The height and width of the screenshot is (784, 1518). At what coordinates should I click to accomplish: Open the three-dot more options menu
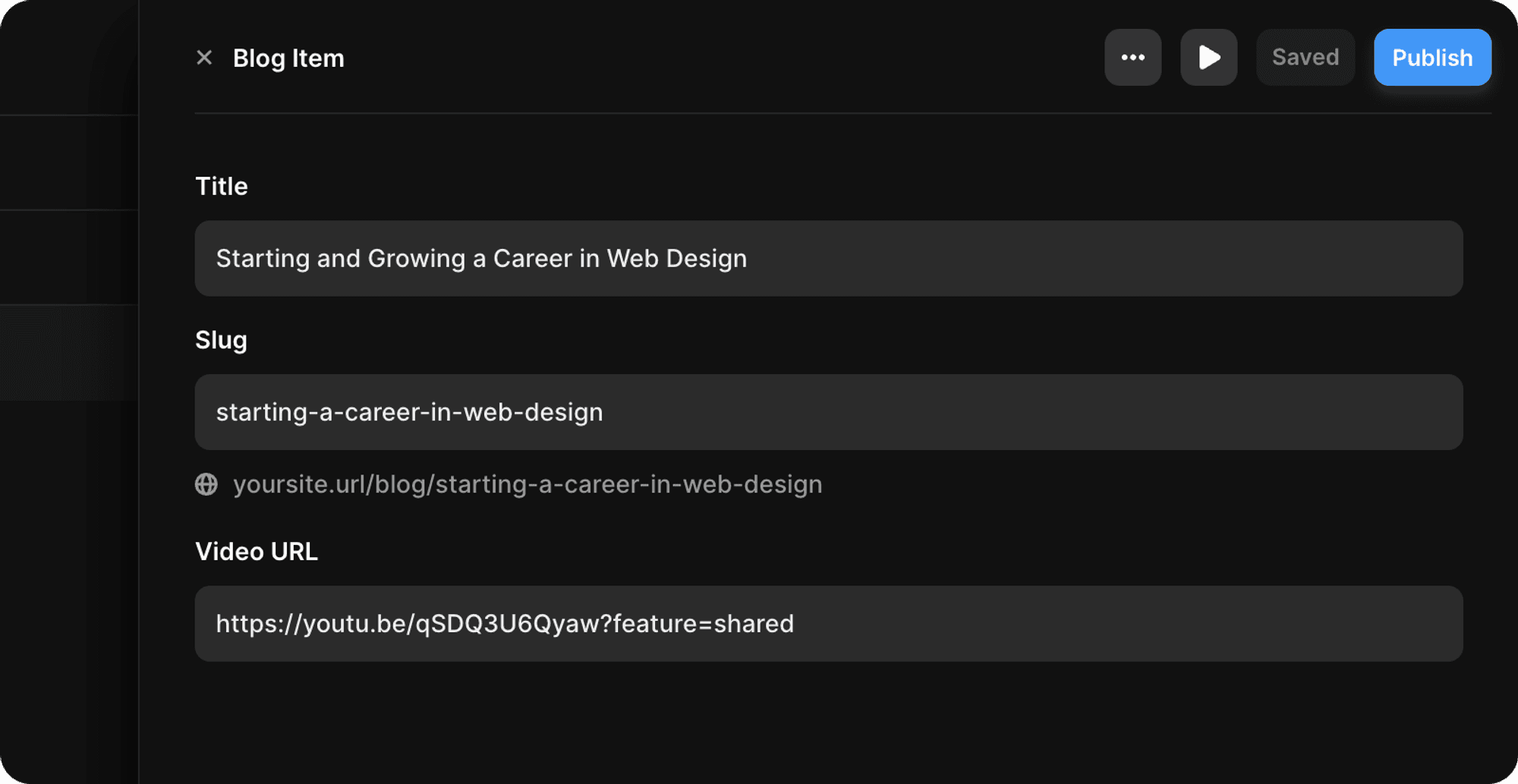(x=1132, y=58)
